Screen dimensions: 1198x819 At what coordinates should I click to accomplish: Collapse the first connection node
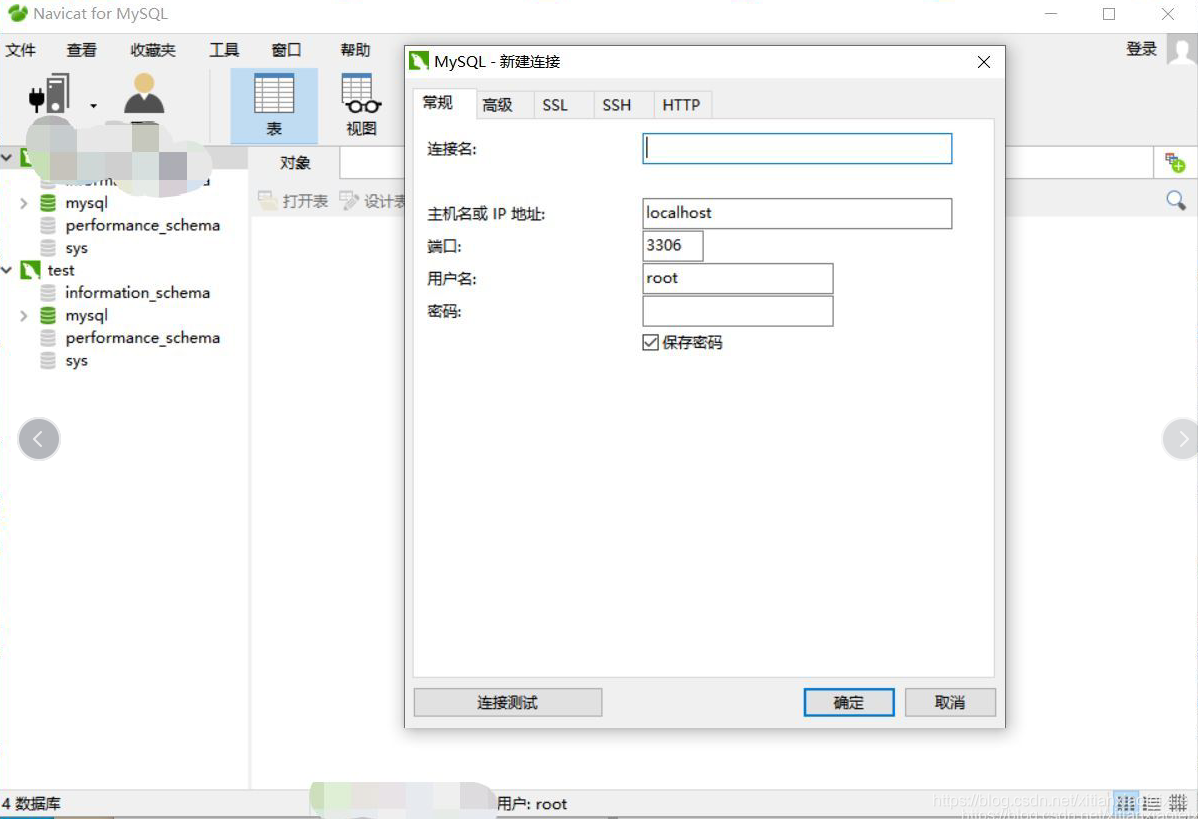click(7, 157)
